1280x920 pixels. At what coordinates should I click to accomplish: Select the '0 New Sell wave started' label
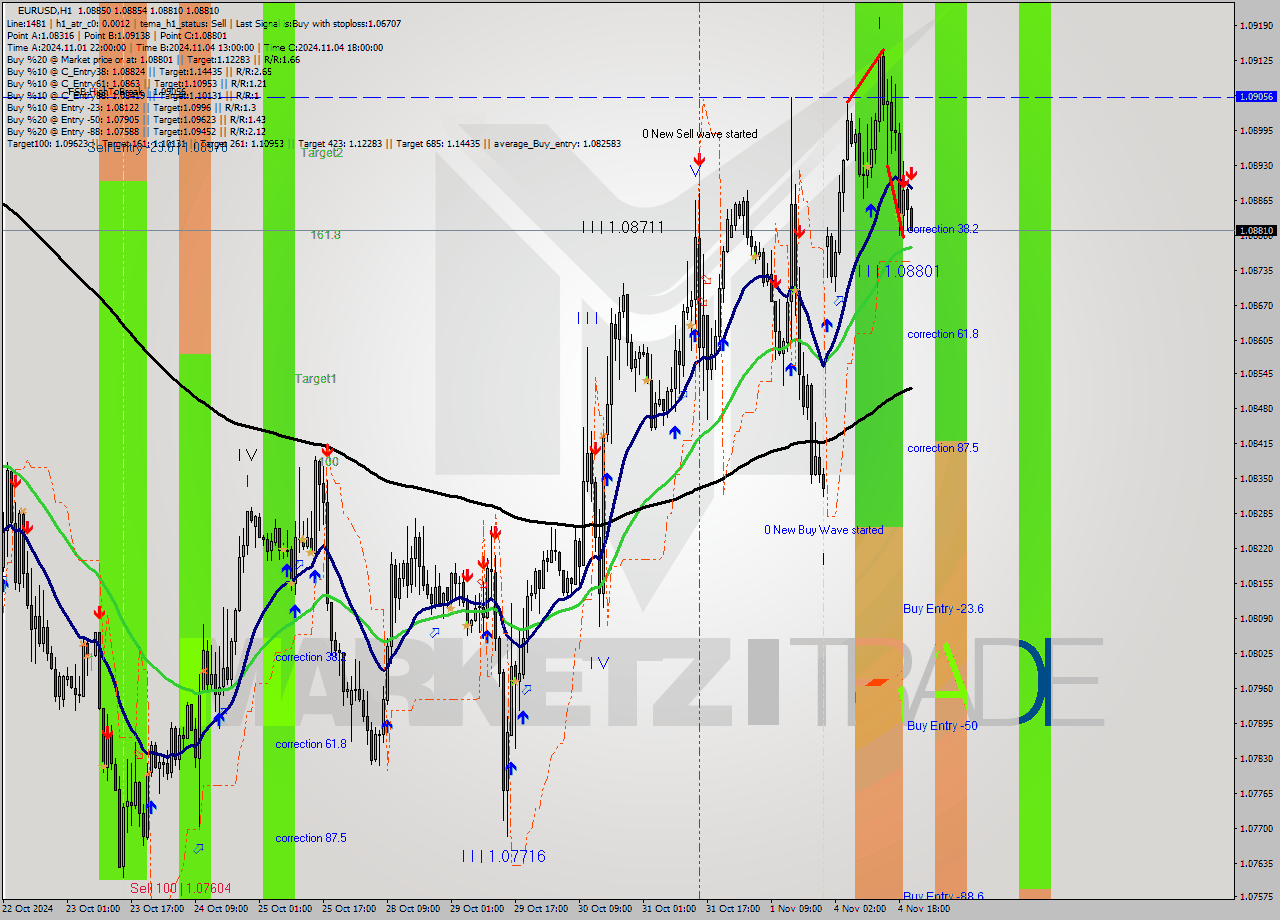pos(699,134)
